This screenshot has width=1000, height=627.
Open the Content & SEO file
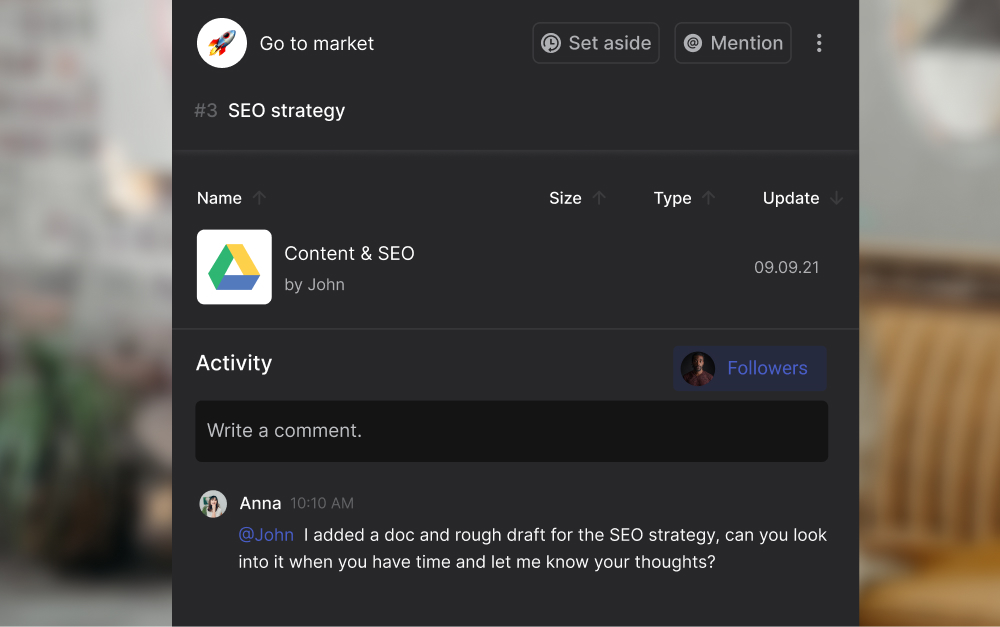349,254
